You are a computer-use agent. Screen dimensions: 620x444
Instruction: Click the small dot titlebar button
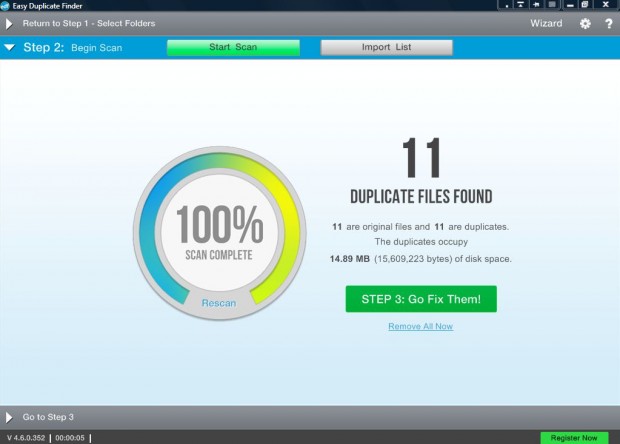point(506,5)
